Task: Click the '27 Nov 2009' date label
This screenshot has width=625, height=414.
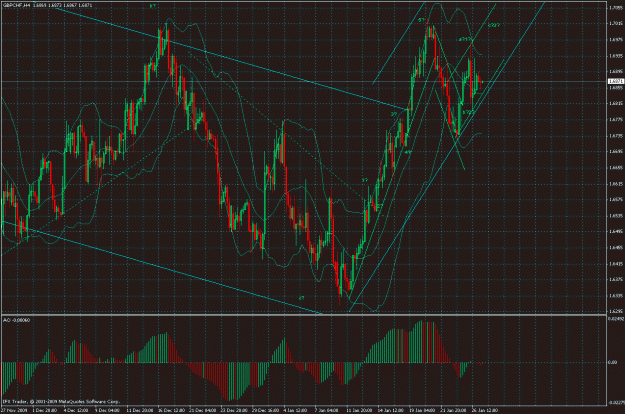Action: click(14, 410)
